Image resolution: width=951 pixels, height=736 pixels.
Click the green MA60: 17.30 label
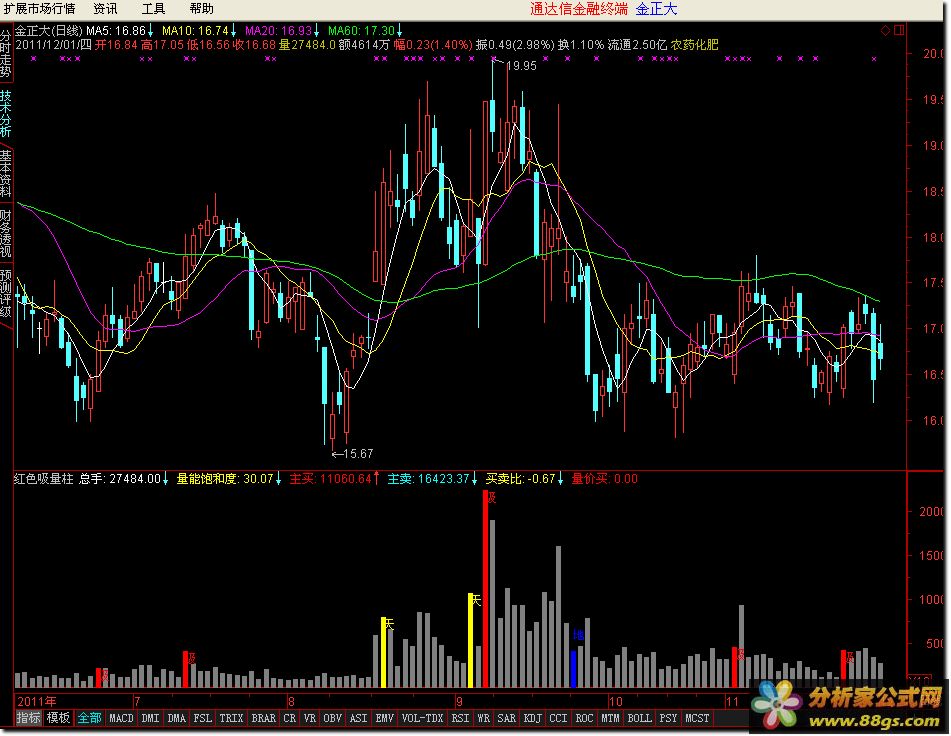click(361, 30)
